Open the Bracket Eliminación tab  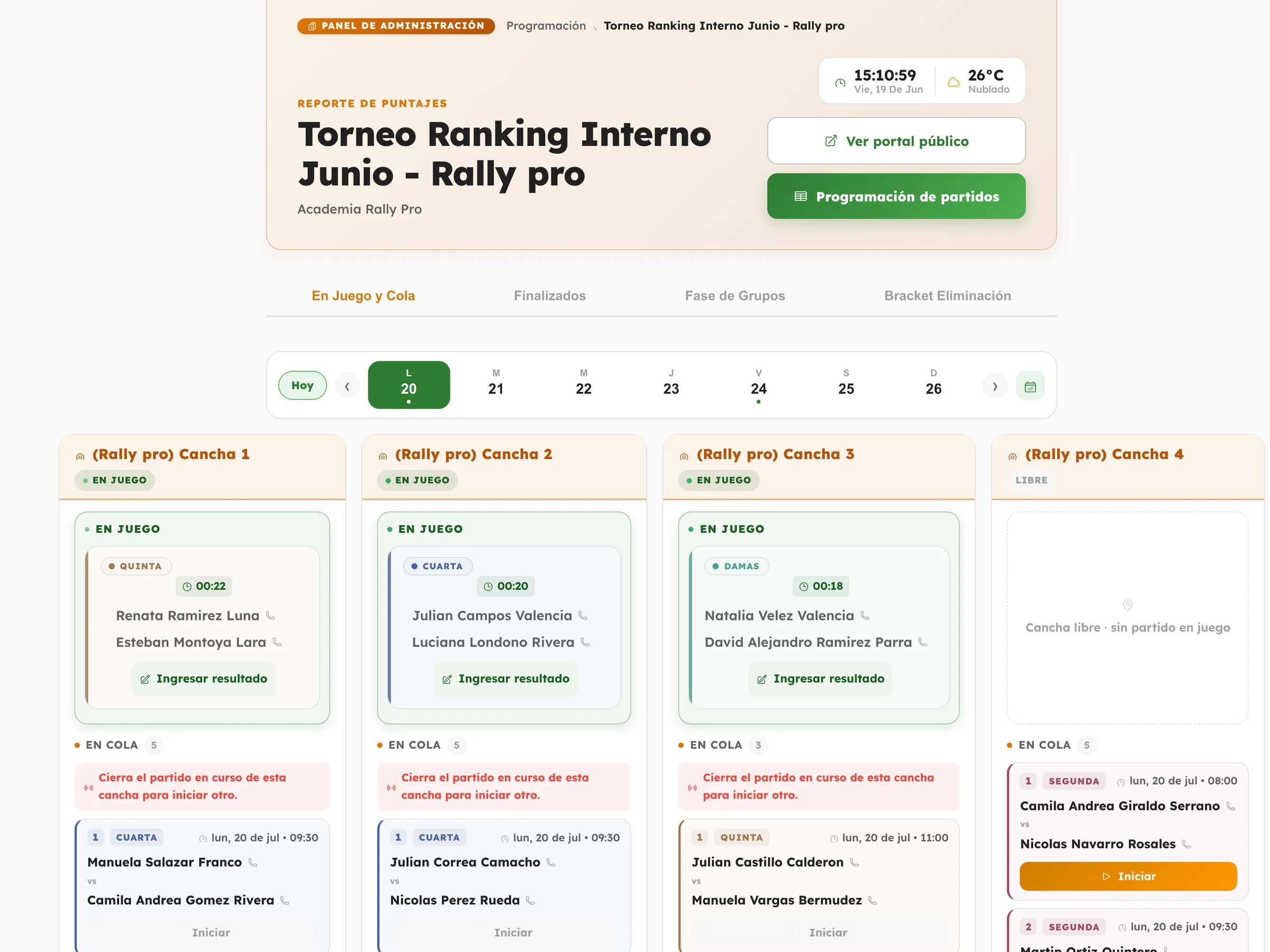(x=947, y=296)
